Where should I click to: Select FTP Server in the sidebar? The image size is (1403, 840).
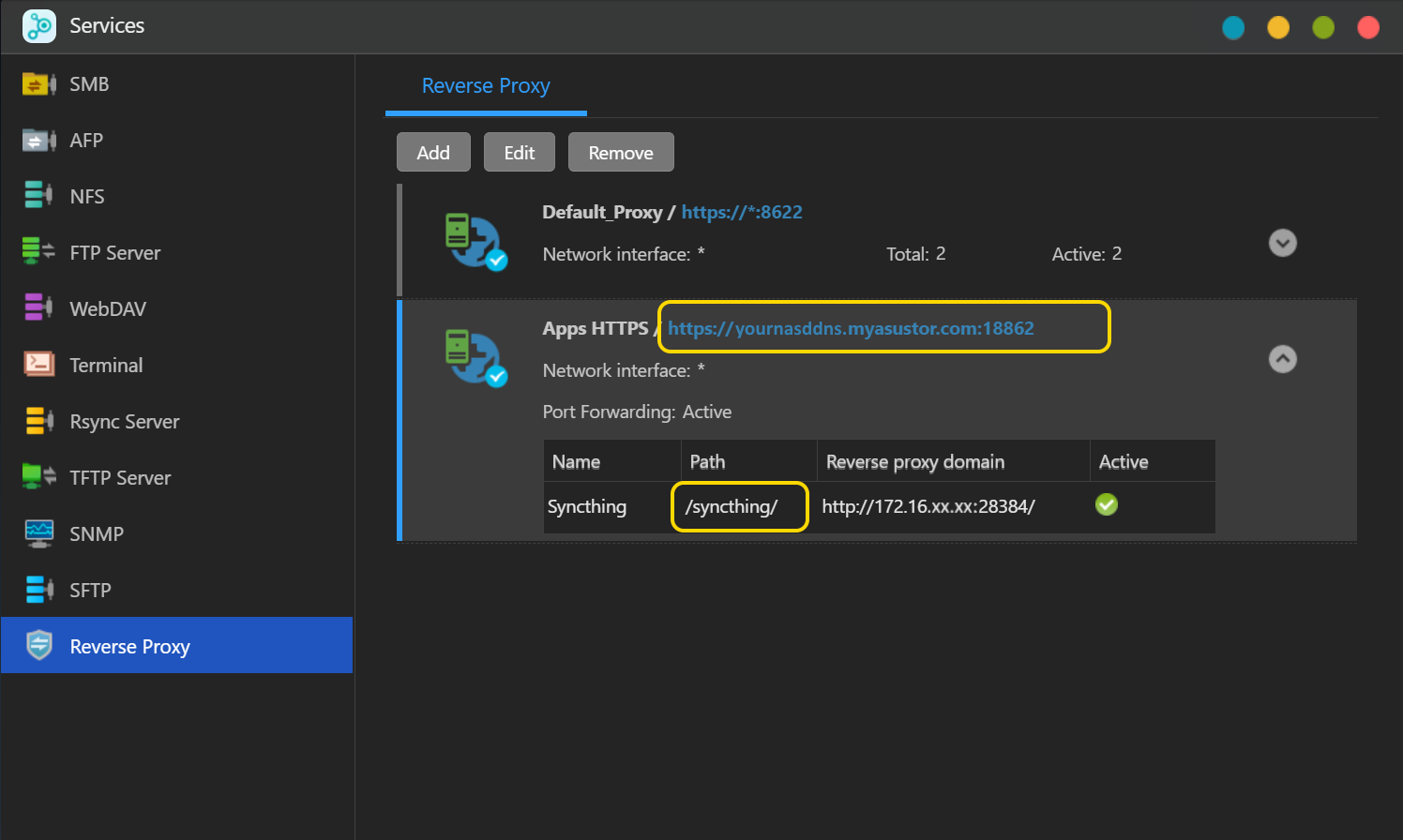tap(176, 253)
